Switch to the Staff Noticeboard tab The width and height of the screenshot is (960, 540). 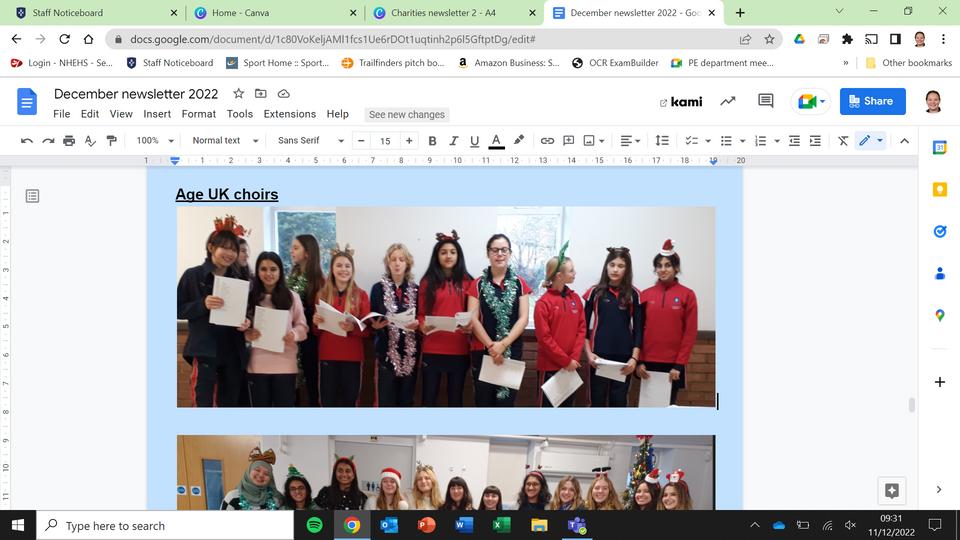coord(91,13)
